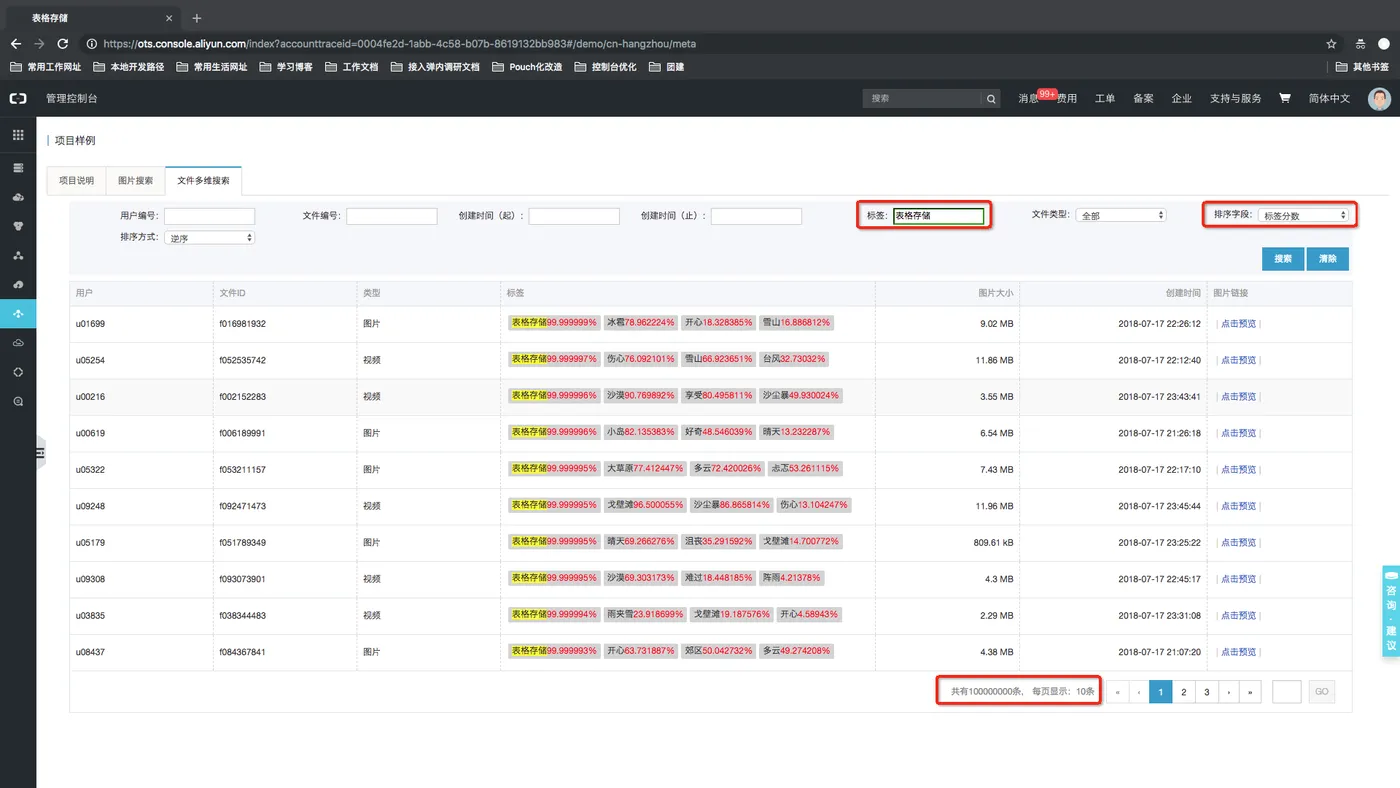Image resolution: width=1400 pixels, height=788 pixels.
Task: Open 备案 in the header menu
Action: click(x=1143, y=98)
